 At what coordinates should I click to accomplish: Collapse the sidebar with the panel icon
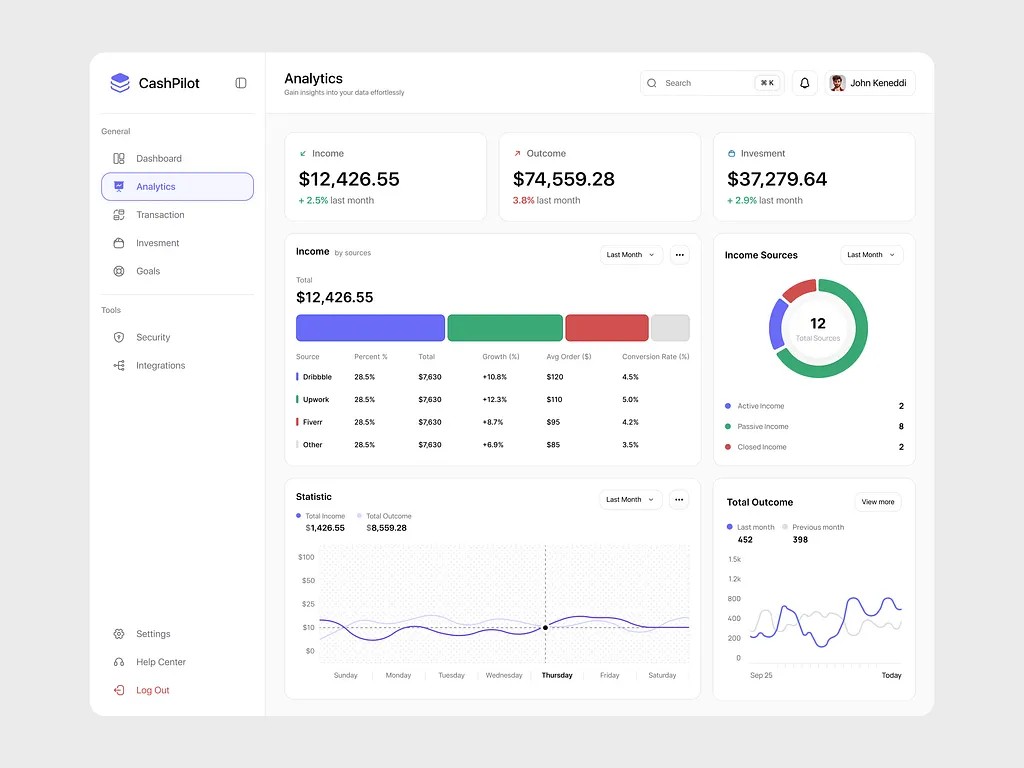[x=241, y=83]
